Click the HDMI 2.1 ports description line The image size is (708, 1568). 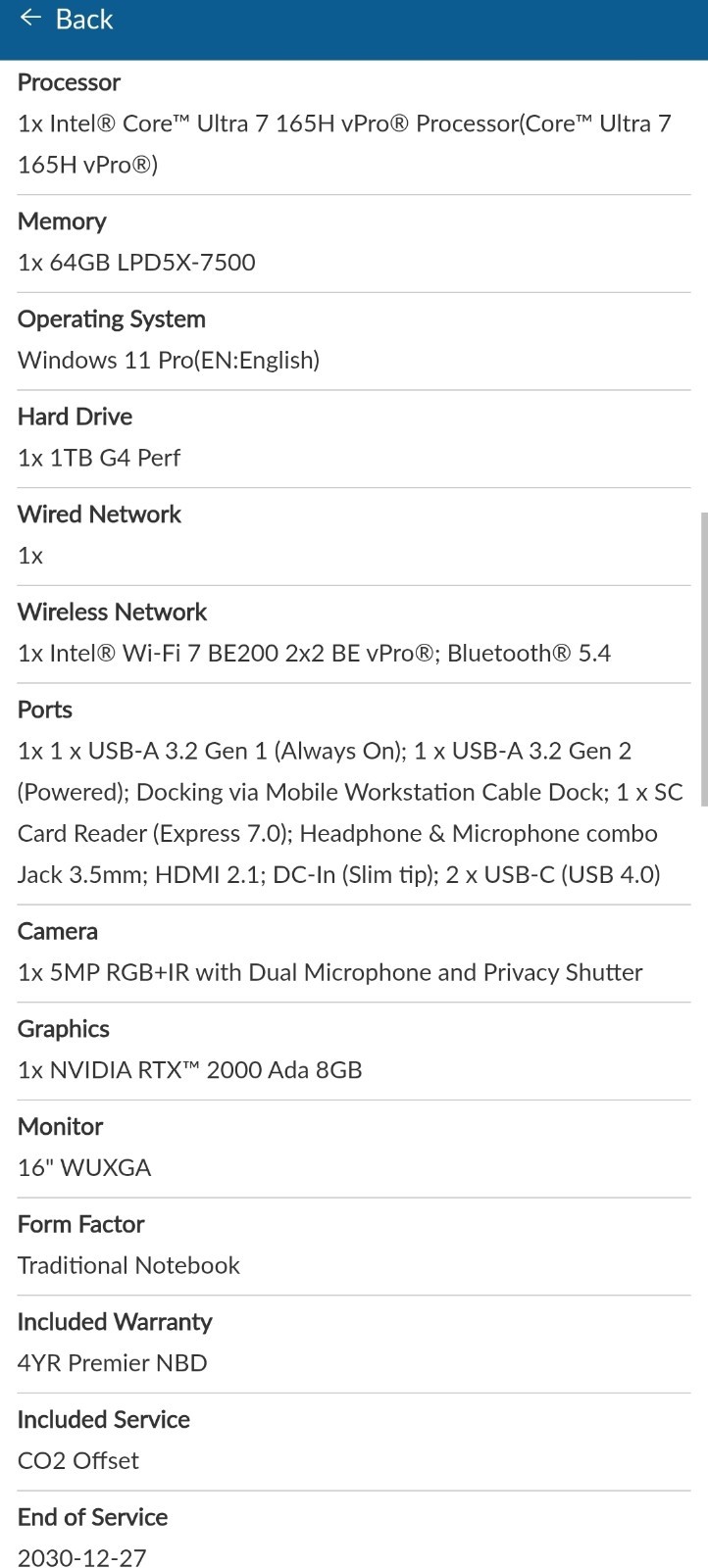tap(338, 874)
